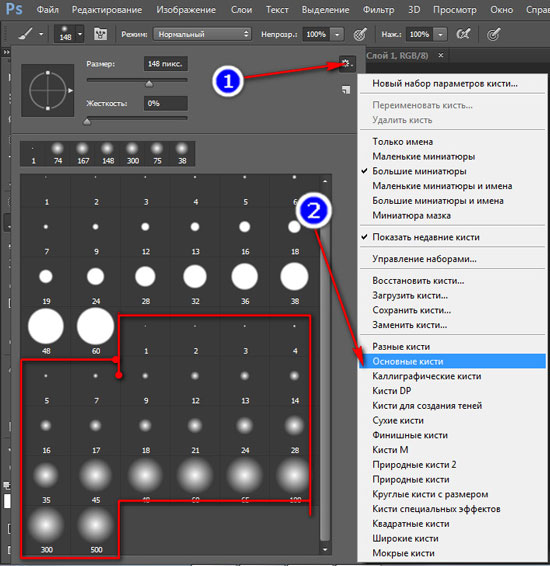This screenshot has width=550, height=566.
Task: Expand the flow slider arrow
Action: tap(440, 35)
